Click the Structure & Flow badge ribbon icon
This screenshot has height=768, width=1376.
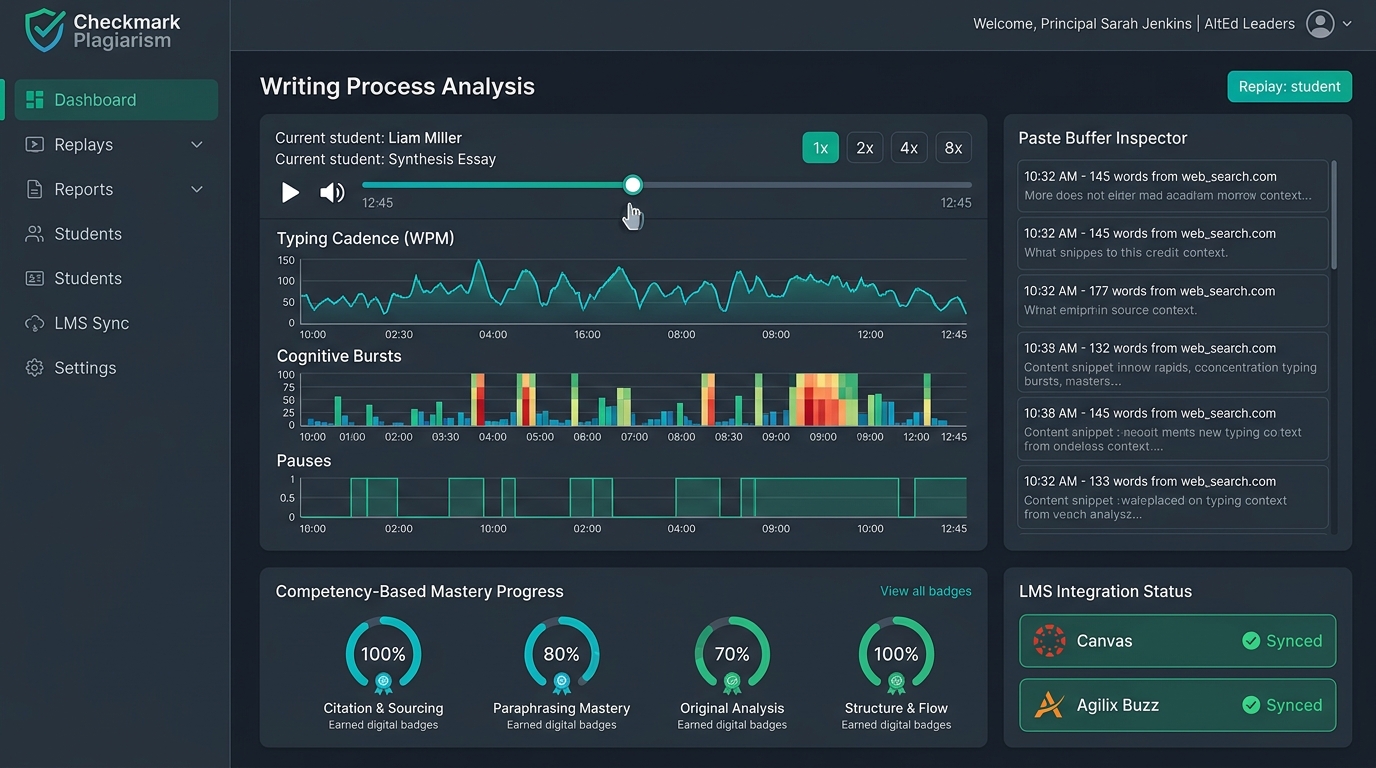coord(896,683)
